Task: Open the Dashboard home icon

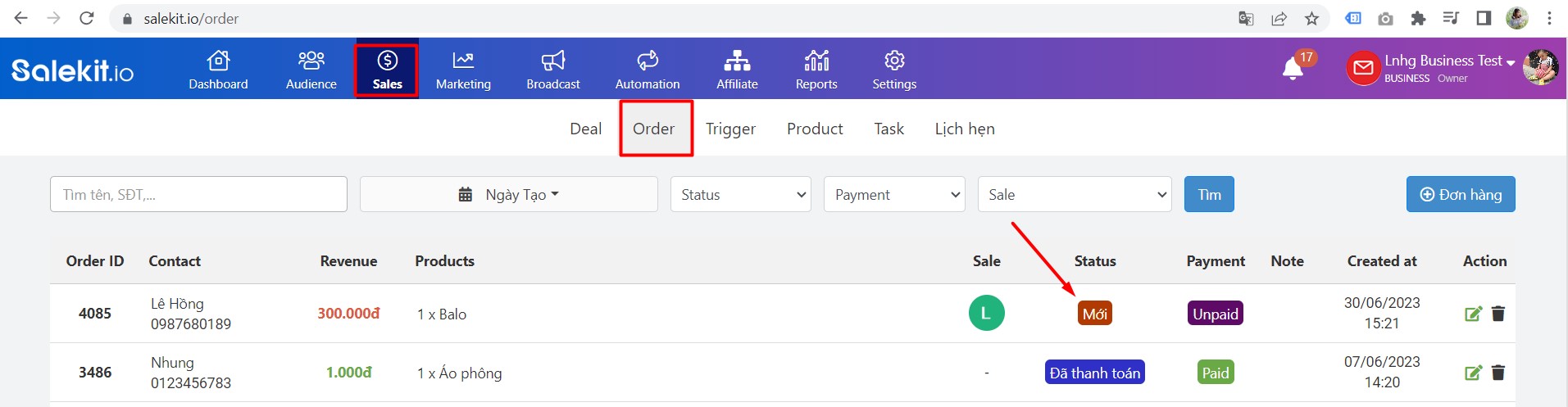Action: click(218, 61)
